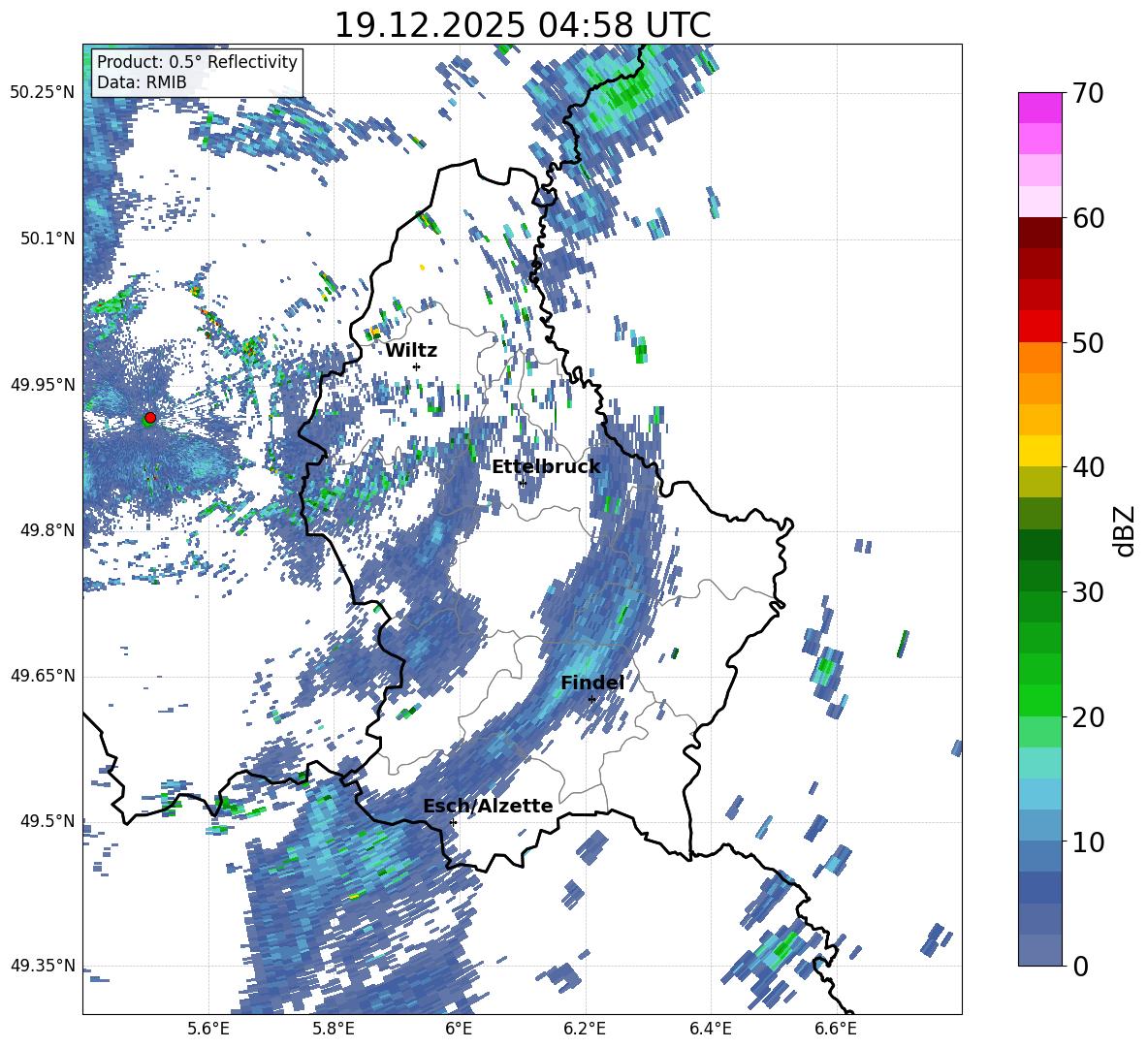Click the 49.65°N latitude label
The image size is (1148, 1048).
pyautogui.click(x=43, y=676)
